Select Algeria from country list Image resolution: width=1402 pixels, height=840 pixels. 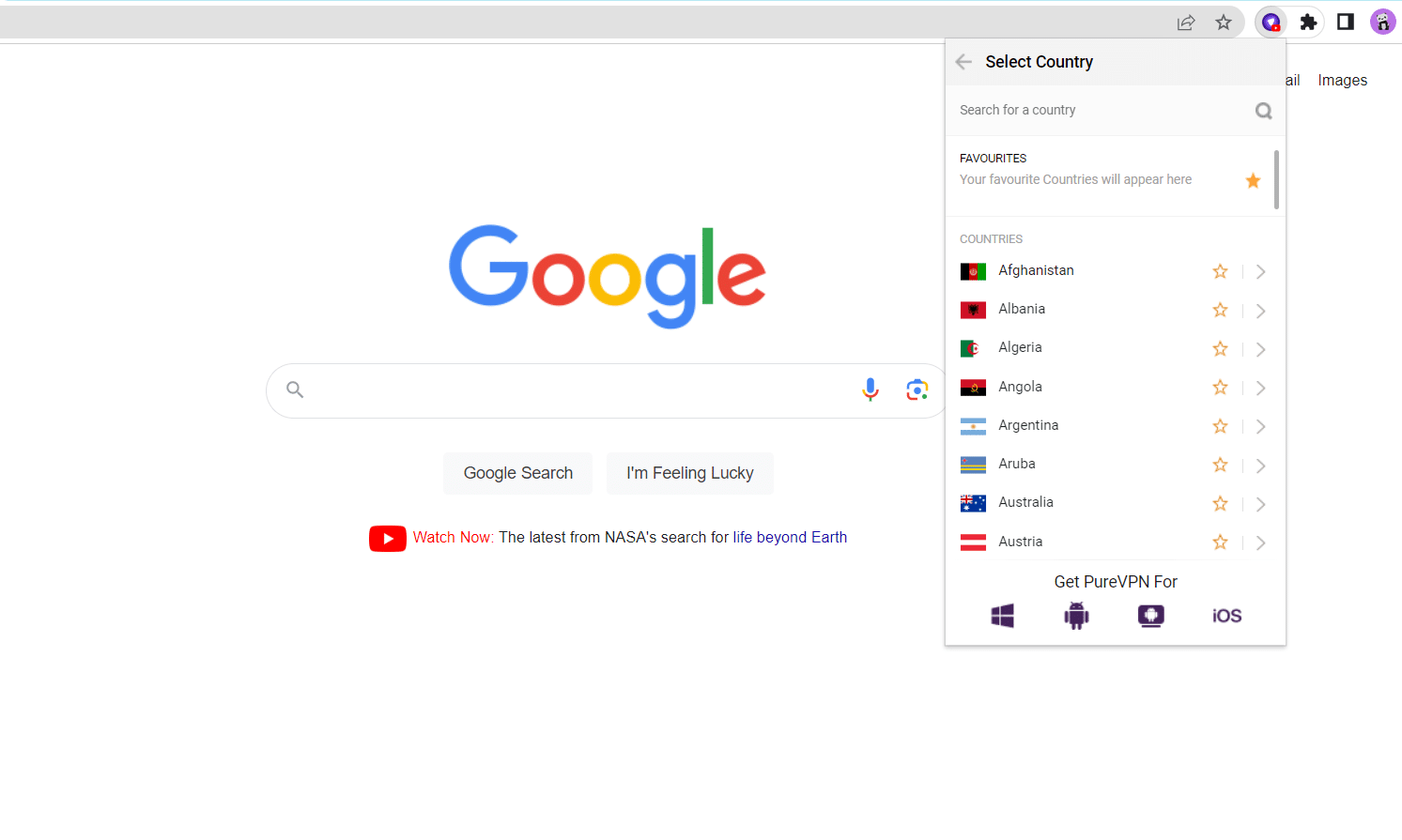(x=1020, y=347)
